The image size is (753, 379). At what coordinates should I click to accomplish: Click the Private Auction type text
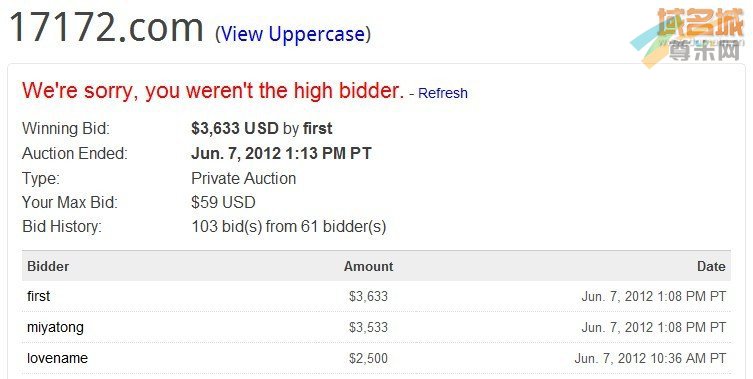[x=243, y=178]
